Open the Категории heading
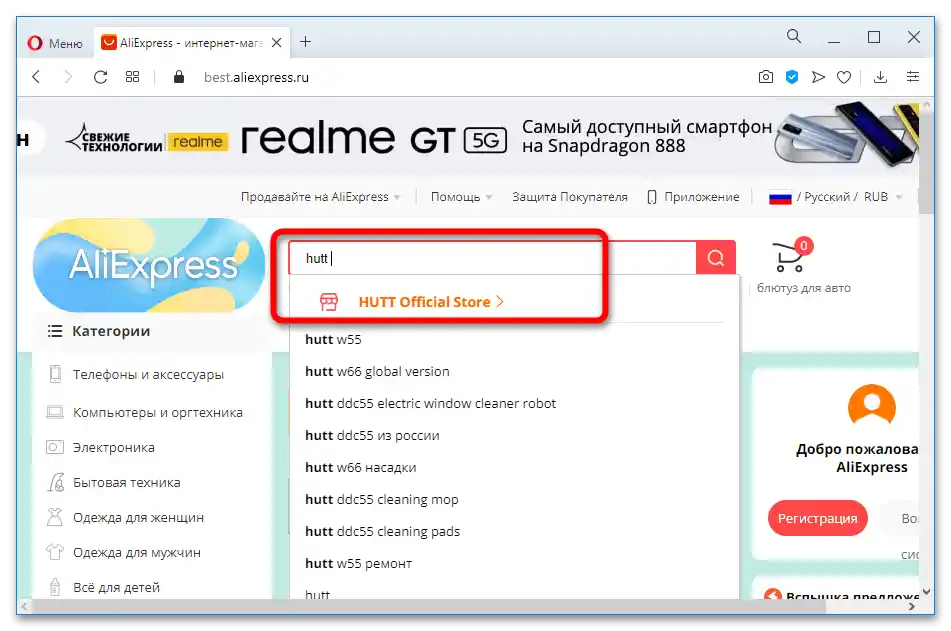This screenshot has width=951, height=631. [x=111, y=331]
